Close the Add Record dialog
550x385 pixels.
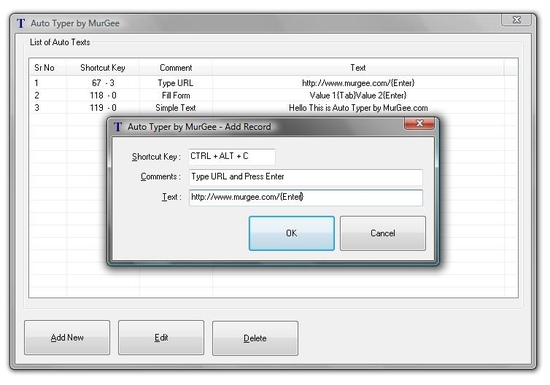pos(419,123)
